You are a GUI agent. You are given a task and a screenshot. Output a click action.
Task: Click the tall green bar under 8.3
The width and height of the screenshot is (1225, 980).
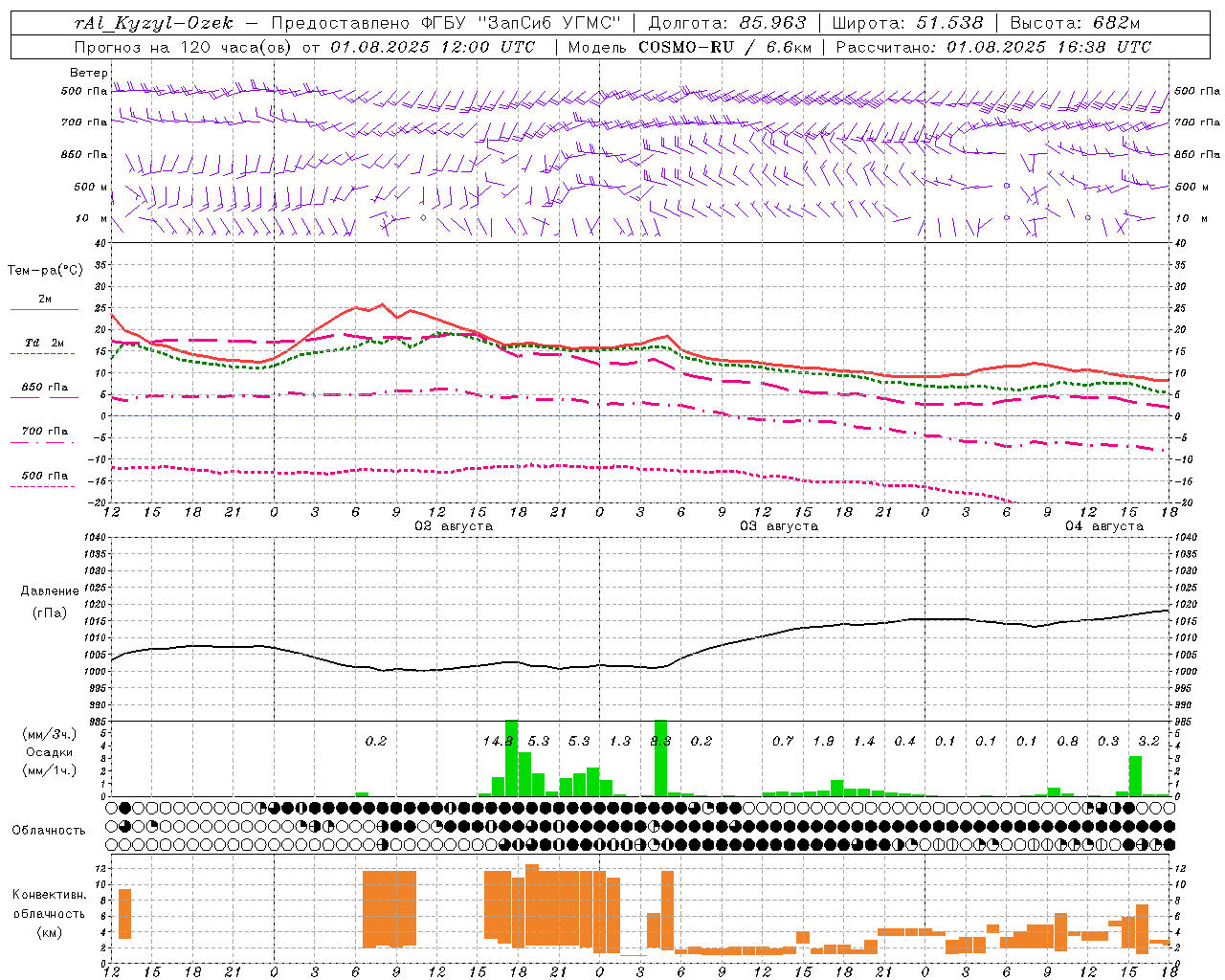coord(660,758)
